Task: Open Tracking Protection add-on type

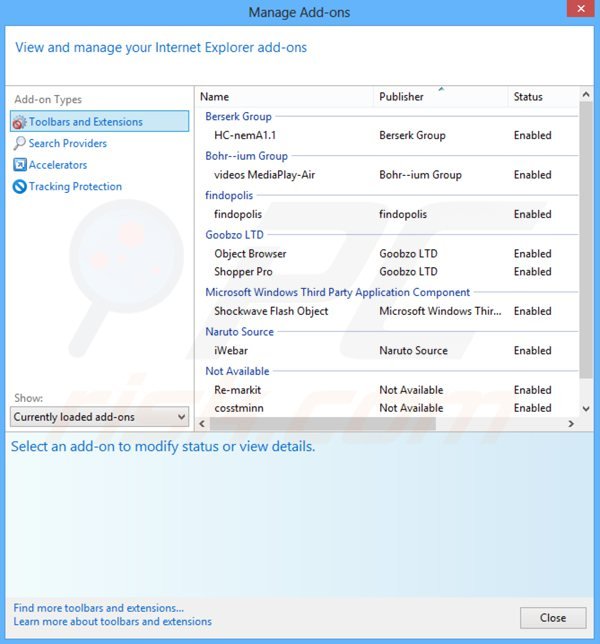Action: (x=75, y=186)
